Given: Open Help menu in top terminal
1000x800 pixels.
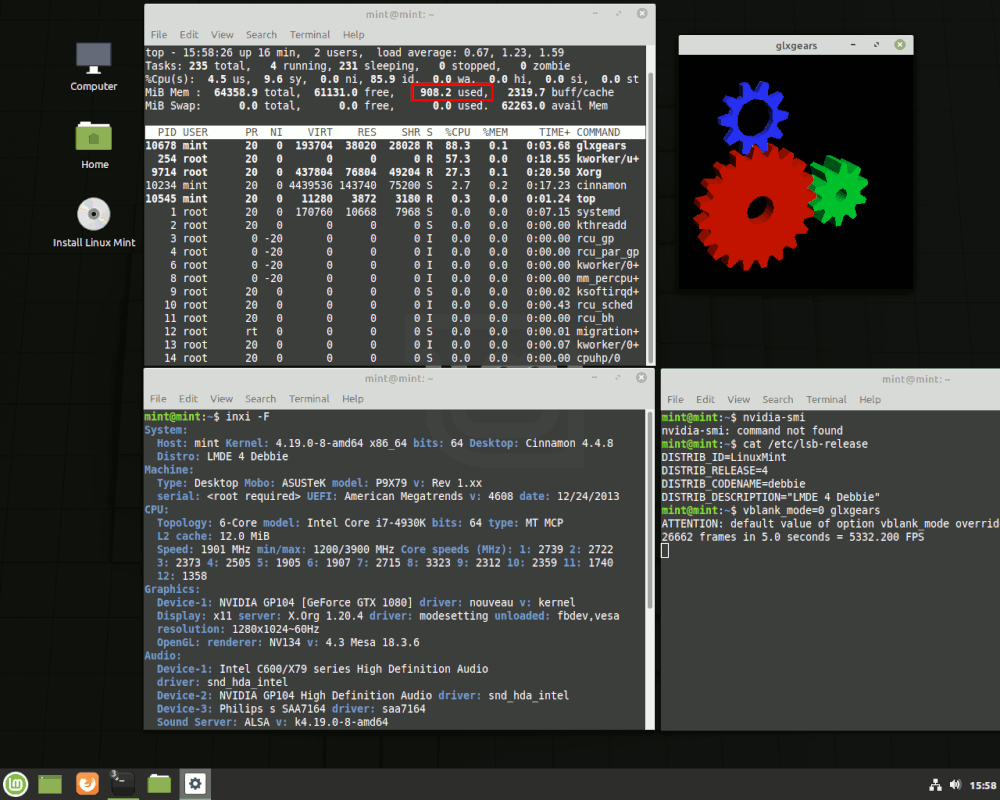Looking at the screenshot, I should coord(353,34).
